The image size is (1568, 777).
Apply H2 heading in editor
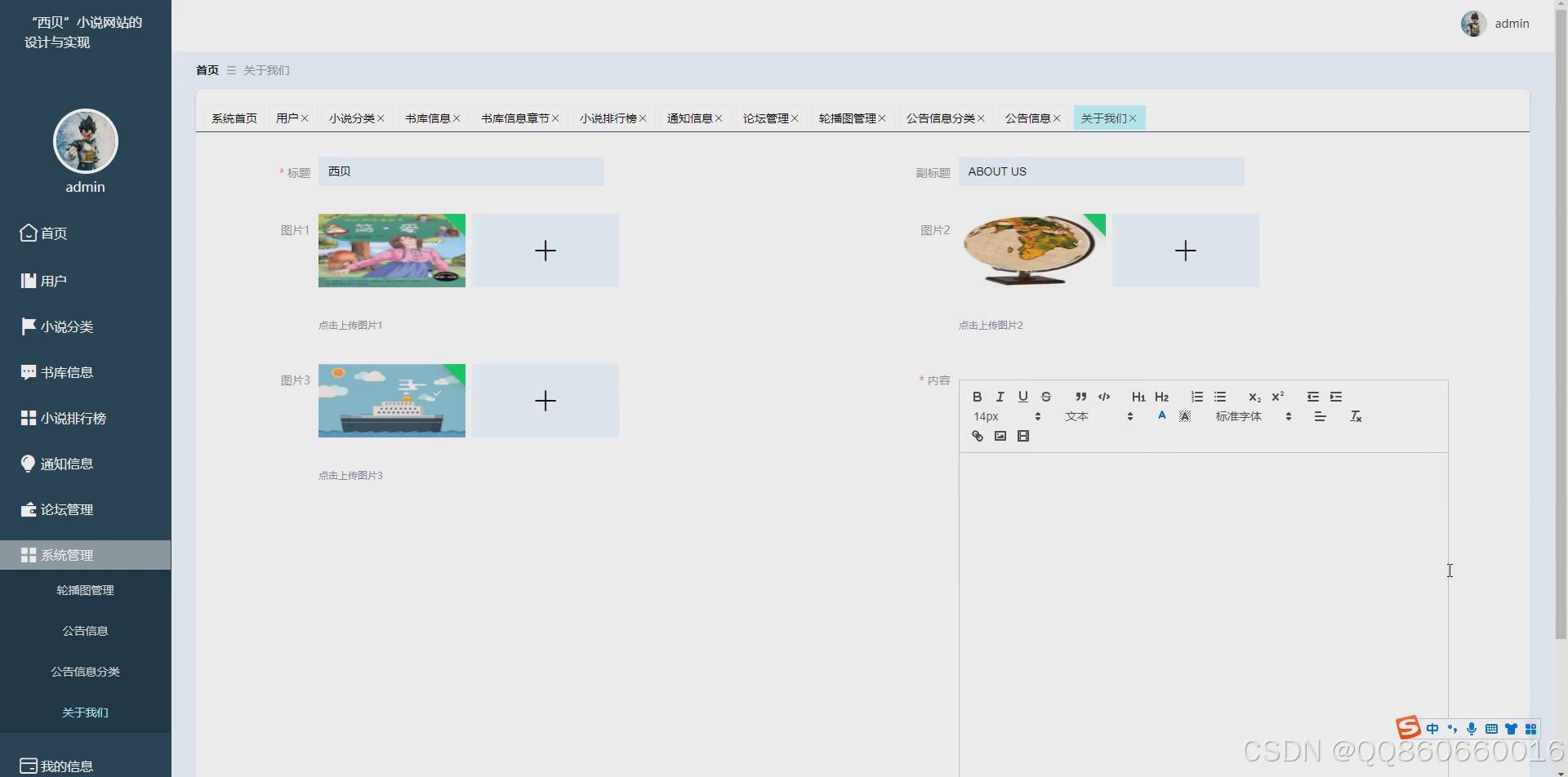tap(1161, 397)
